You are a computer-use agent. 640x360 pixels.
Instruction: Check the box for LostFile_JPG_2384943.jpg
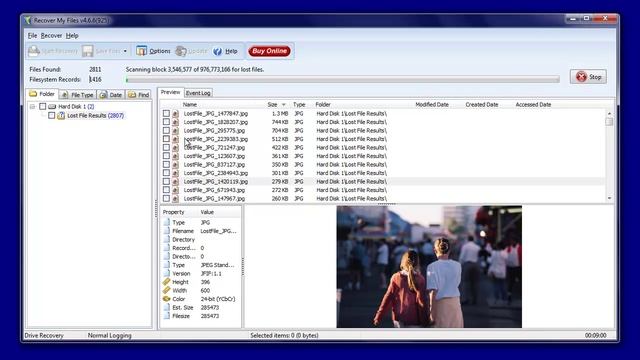(166, 173)
